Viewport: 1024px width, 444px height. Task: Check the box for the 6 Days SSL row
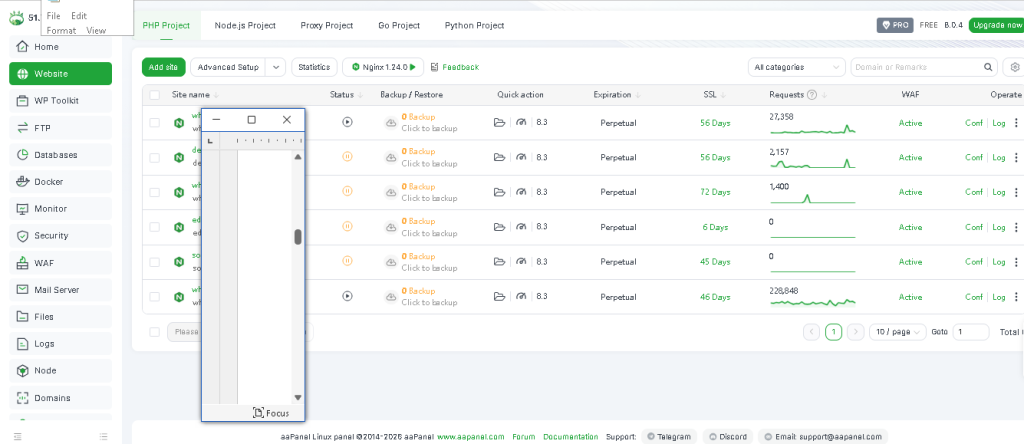[x=154, y=227]
